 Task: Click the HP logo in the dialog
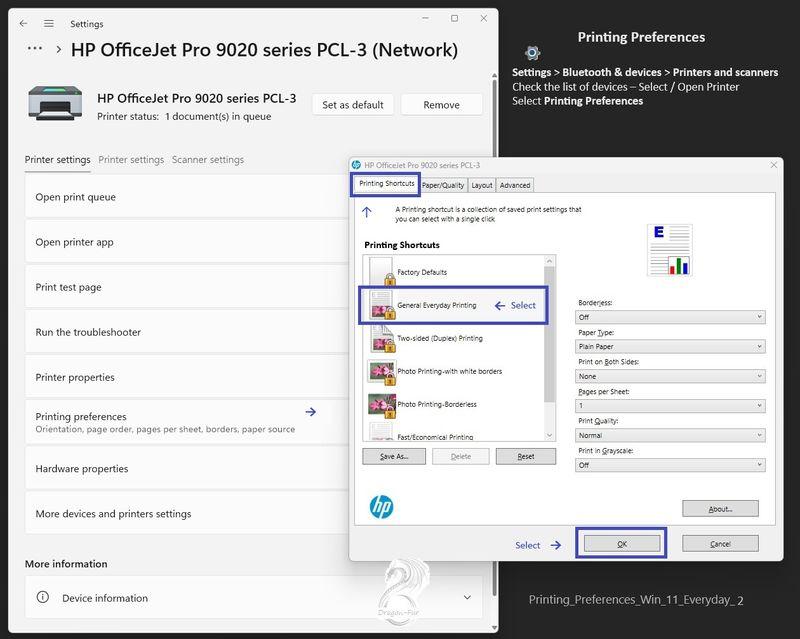point(381,507)
